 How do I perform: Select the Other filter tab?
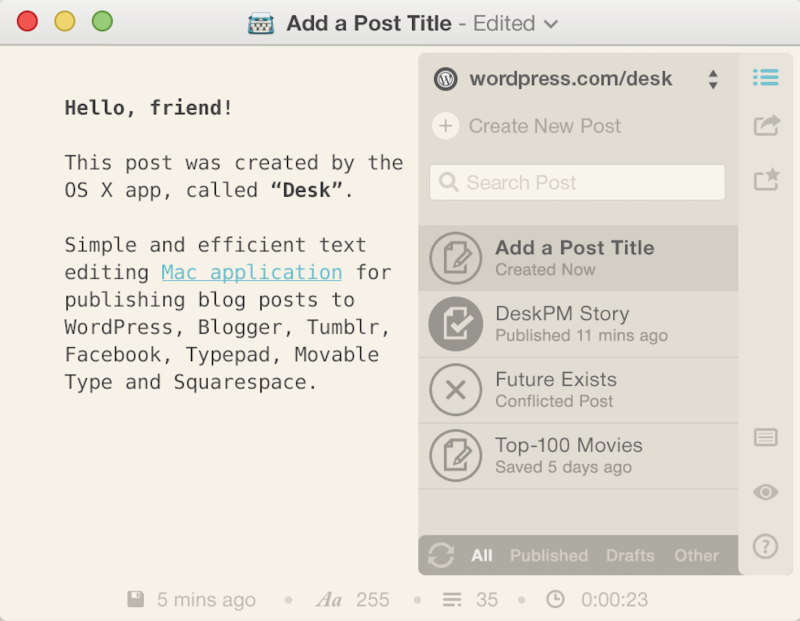(x=696, y=555)
